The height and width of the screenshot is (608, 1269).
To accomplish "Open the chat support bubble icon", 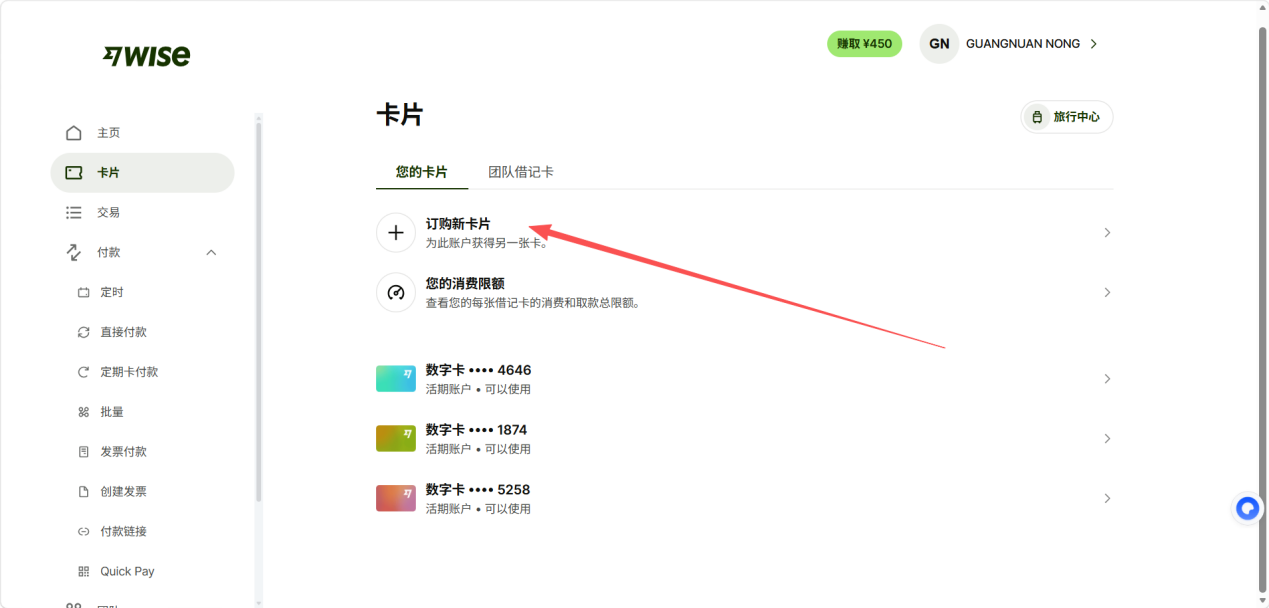I will [x=1247, y=508].
